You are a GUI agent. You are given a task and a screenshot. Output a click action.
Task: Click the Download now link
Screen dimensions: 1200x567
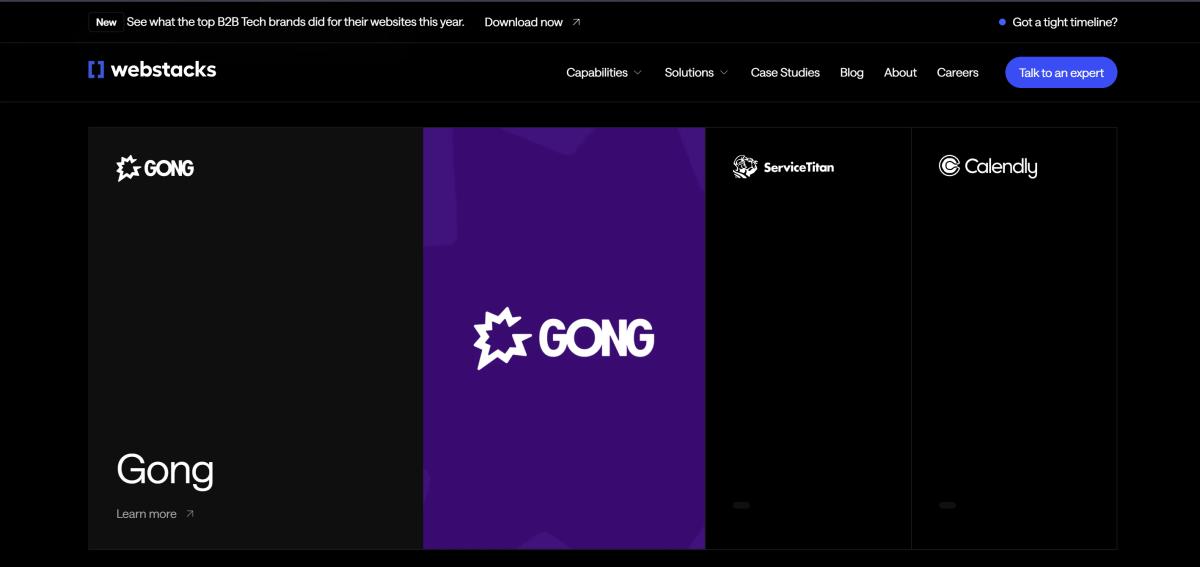coord(524,22)
